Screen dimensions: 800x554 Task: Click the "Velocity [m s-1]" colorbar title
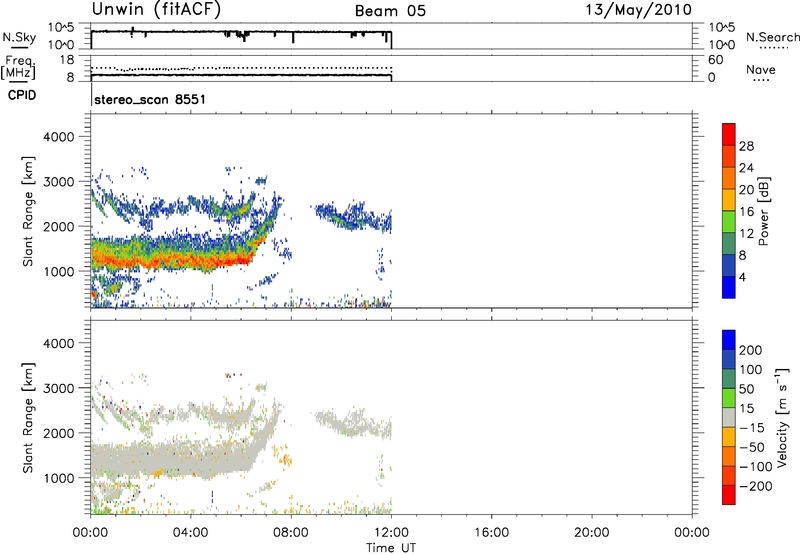(781, 418)
